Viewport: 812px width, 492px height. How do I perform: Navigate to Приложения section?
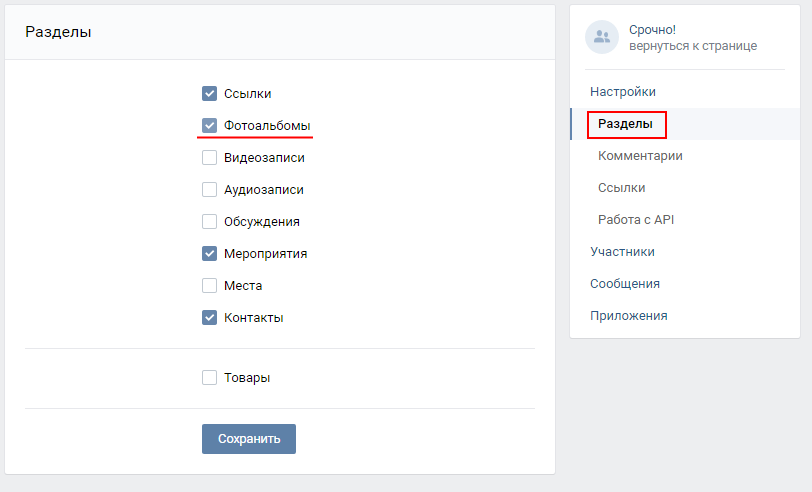click(x=628, y=316)
